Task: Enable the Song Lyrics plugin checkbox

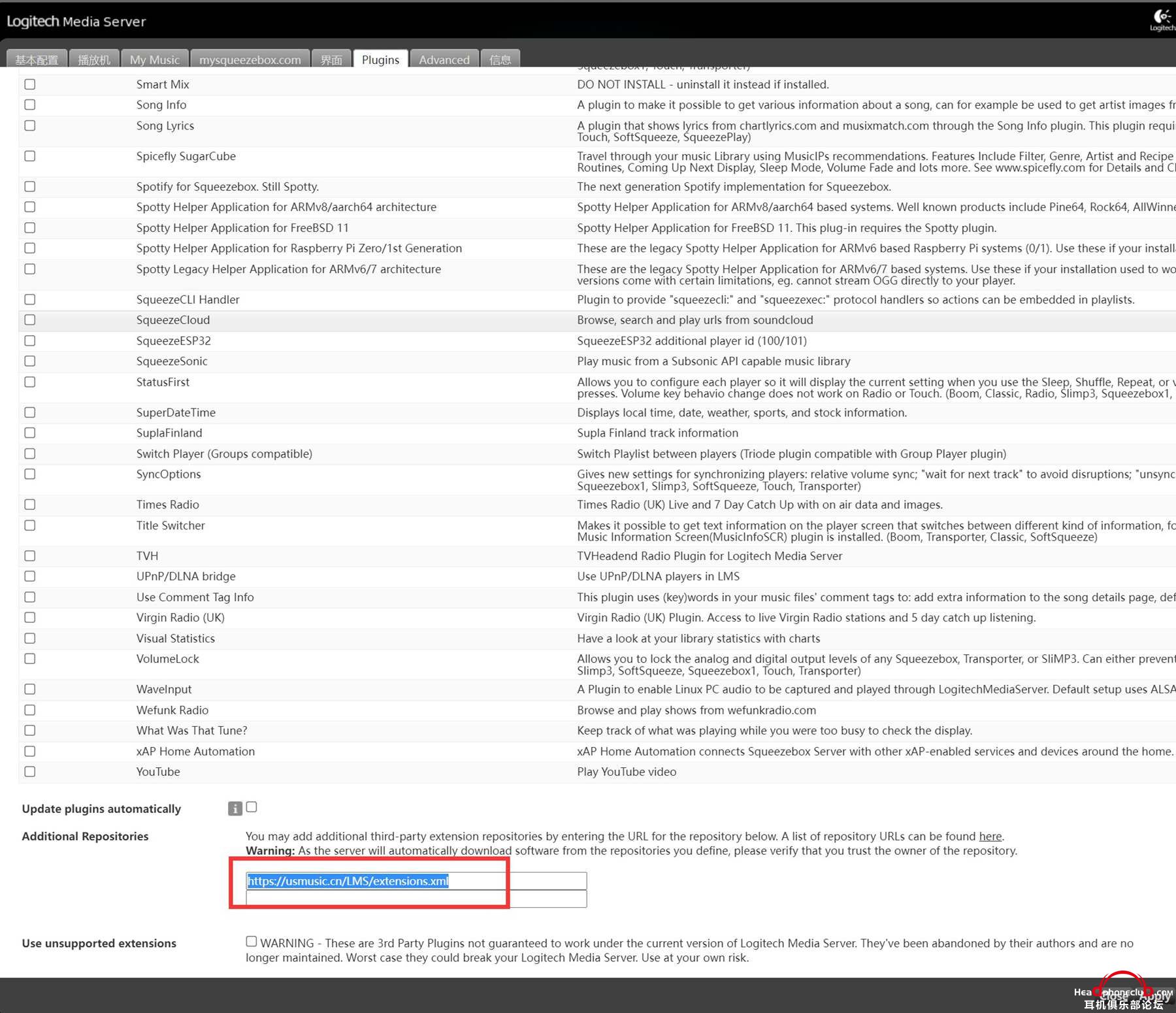Action: click(x=30, y=125)
